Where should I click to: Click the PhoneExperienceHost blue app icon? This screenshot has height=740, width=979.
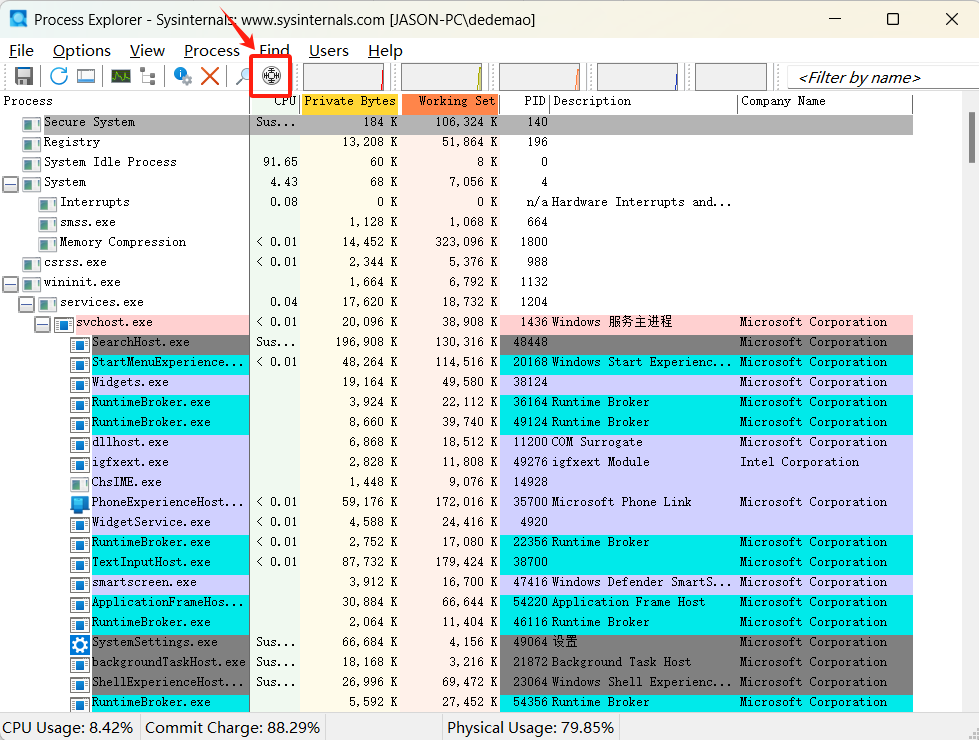tap(79, 503)
